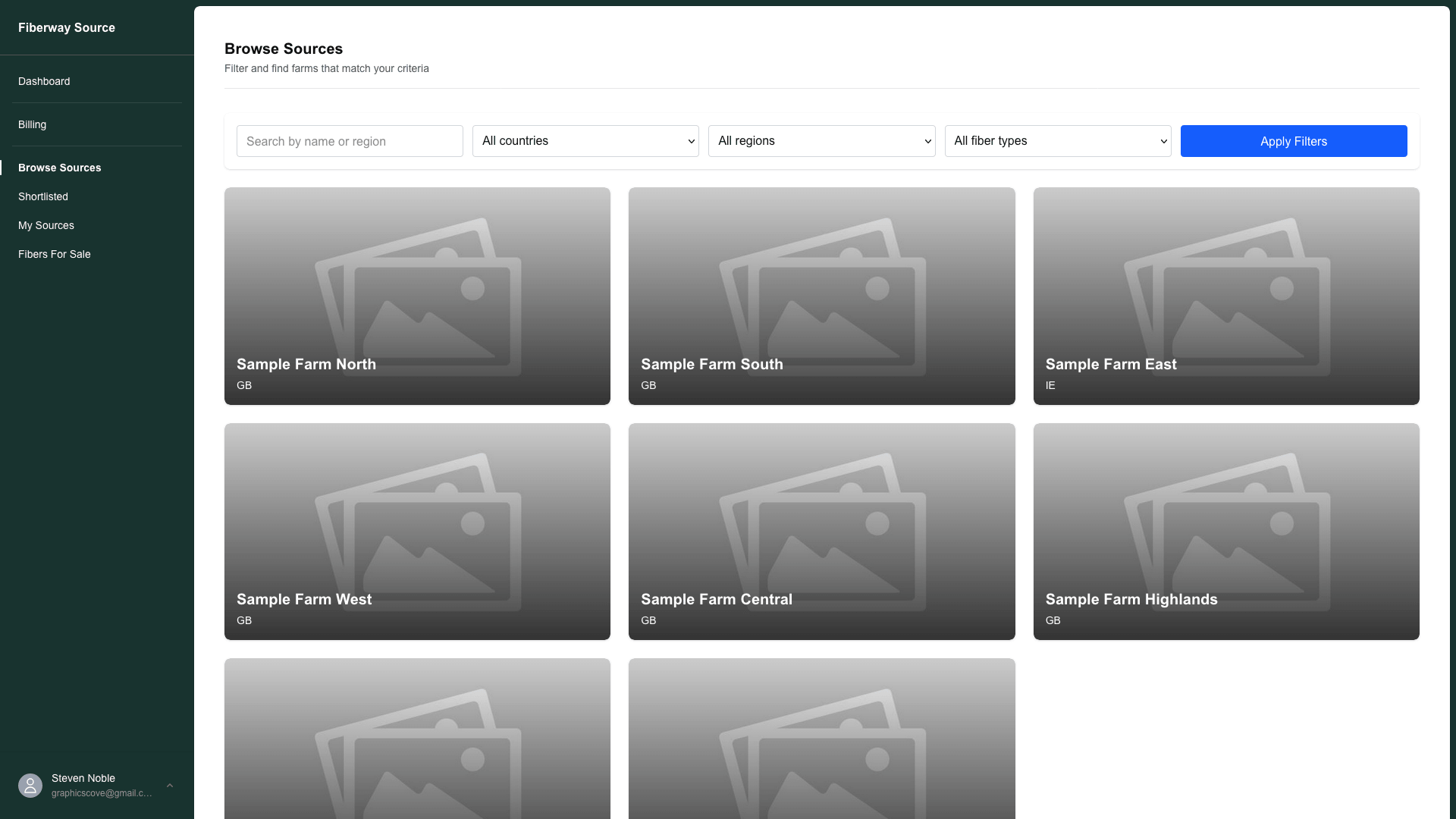Open the All countries dropdown

(585, 141)
